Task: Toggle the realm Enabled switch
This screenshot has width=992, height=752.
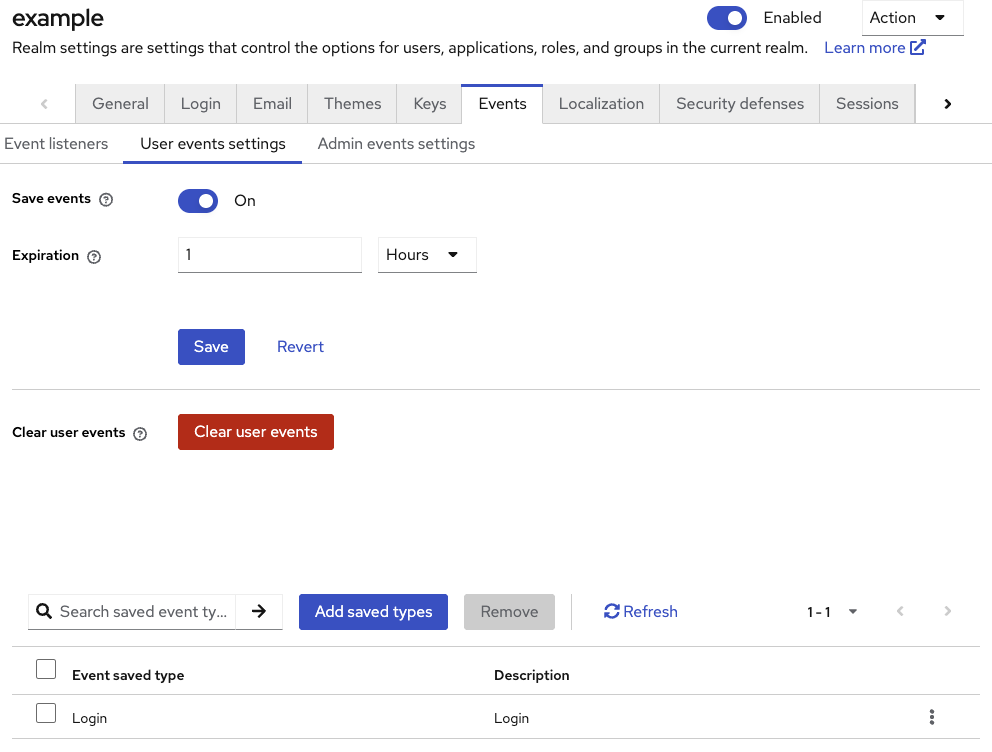Action: [727, 18]
